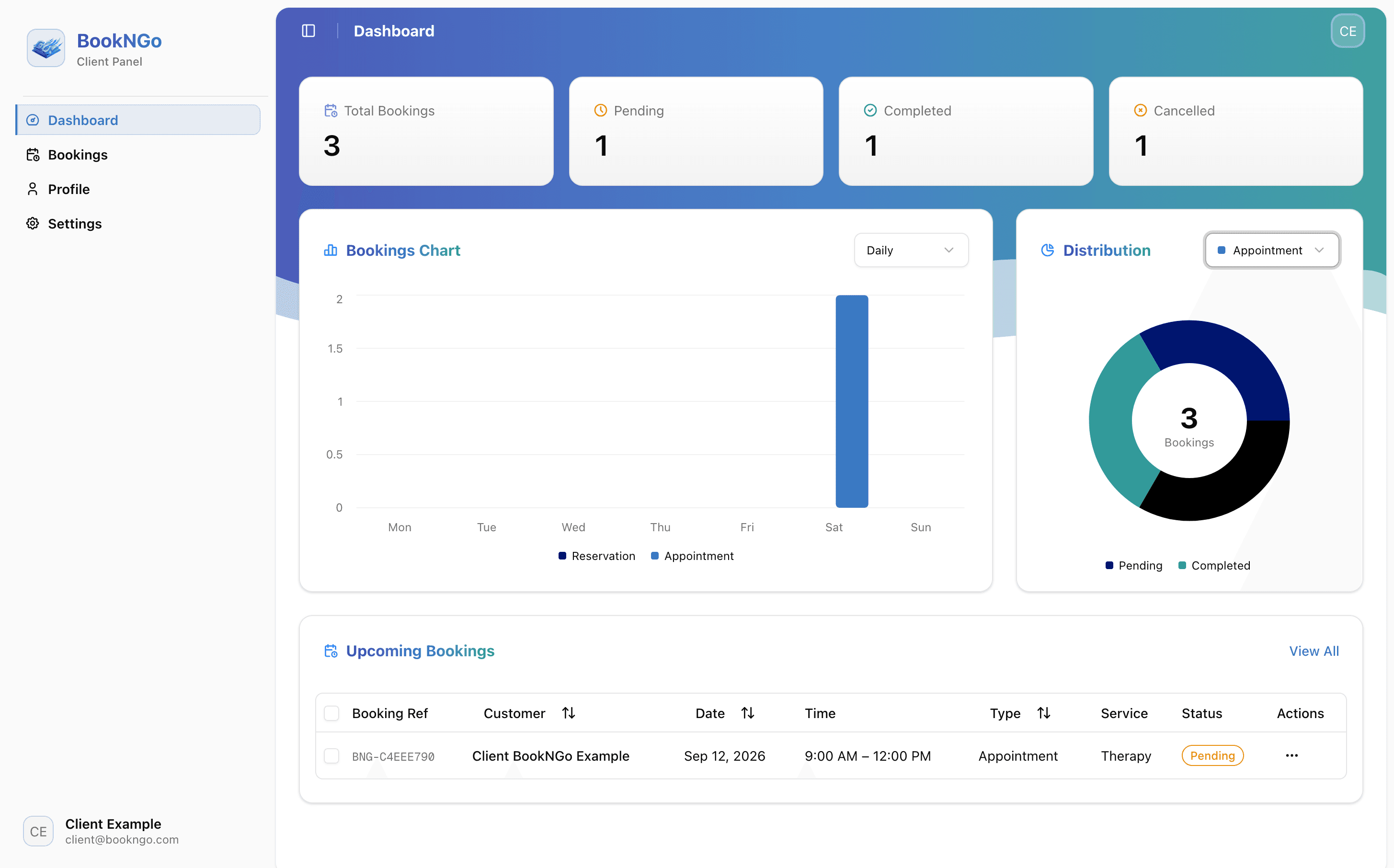The height and width of the screenshot is (868, 1394).
Task: Click the View All link
Action: point(1314,651)
